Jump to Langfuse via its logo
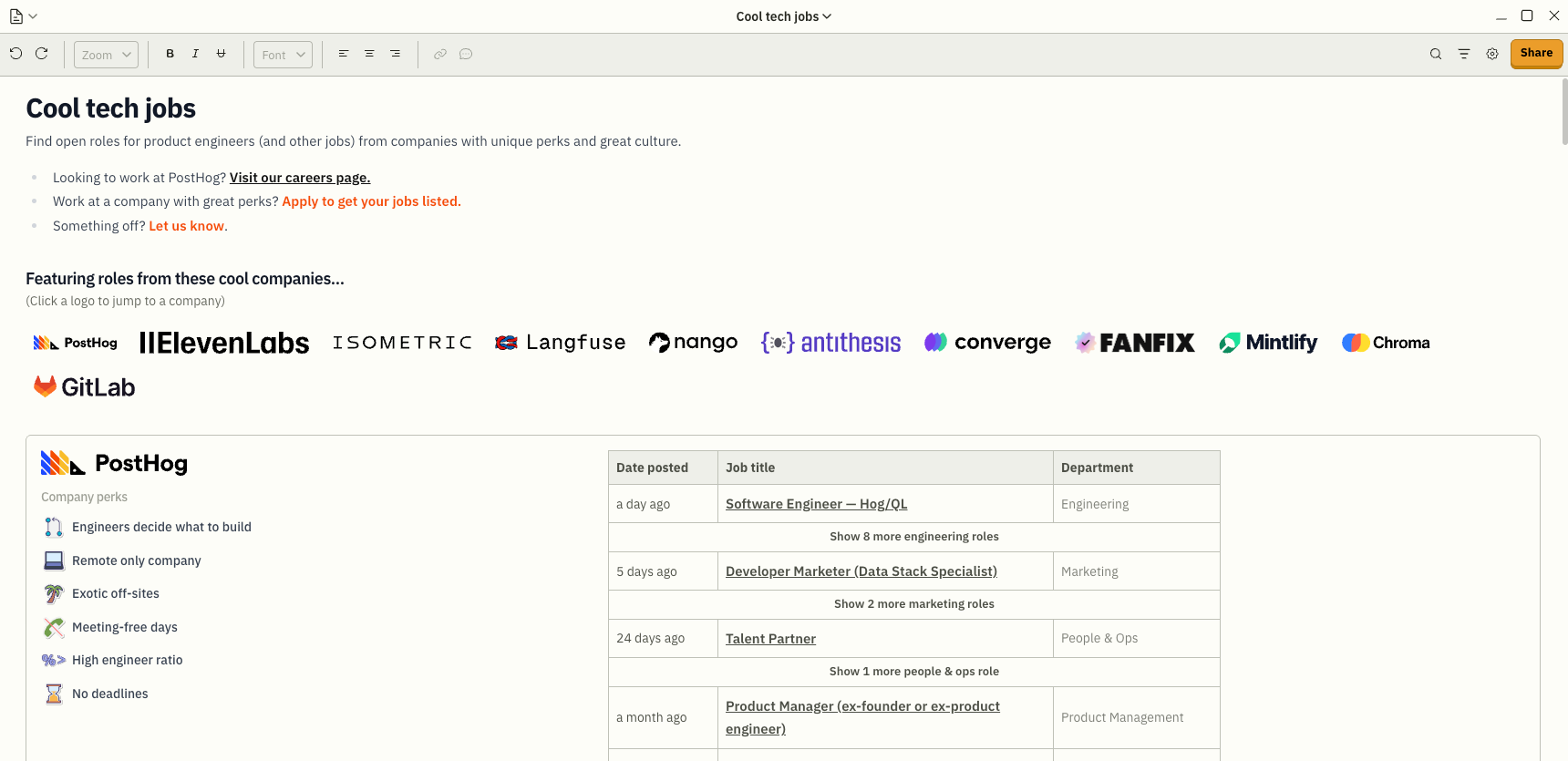The height and width of the screenshot is (761, 1568). click(560, 343)
